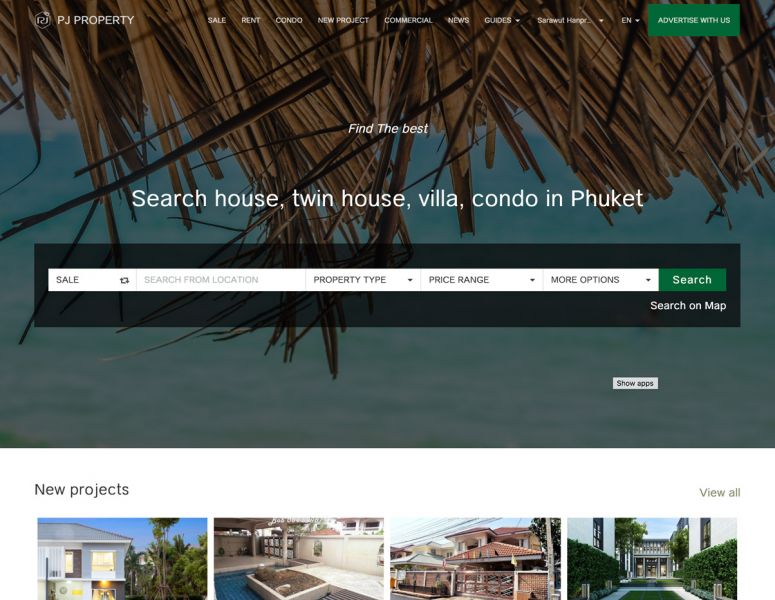Click the Show apps button
The image size is (775, 600).
pyautogui.click(x=635, y=383)
